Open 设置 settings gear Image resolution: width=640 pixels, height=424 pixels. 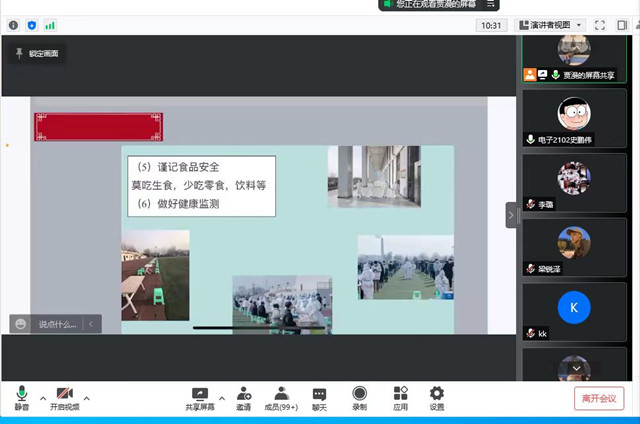pyautogui.click(x=437, y=399)
